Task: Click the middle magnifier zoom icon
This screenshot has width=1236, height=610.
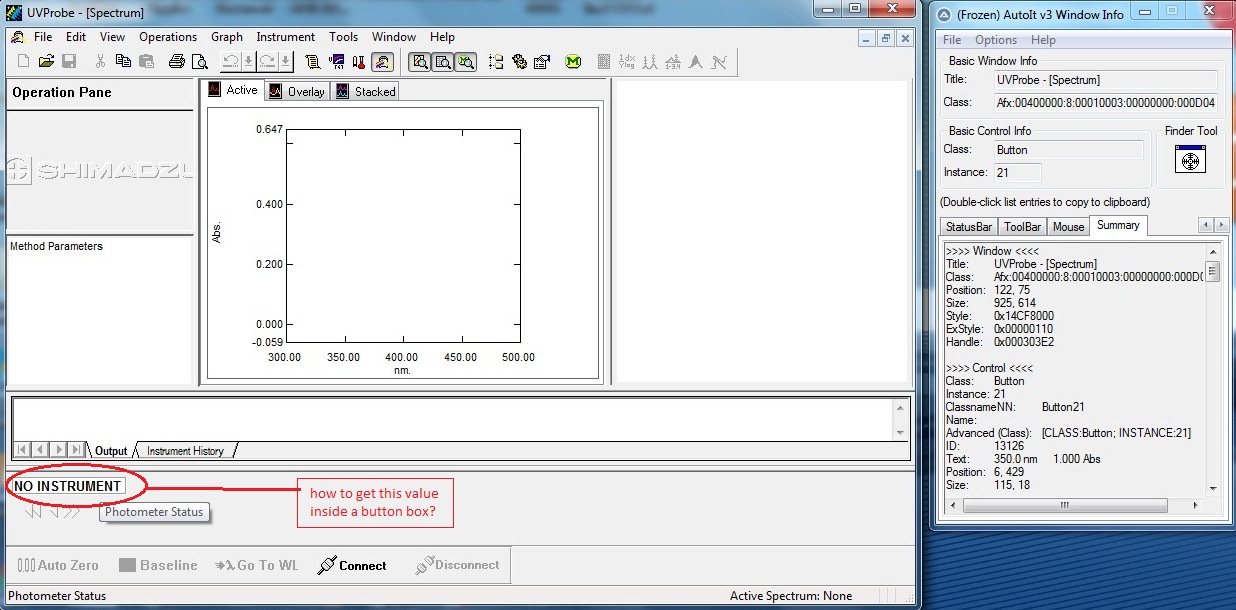Action: 443,62
